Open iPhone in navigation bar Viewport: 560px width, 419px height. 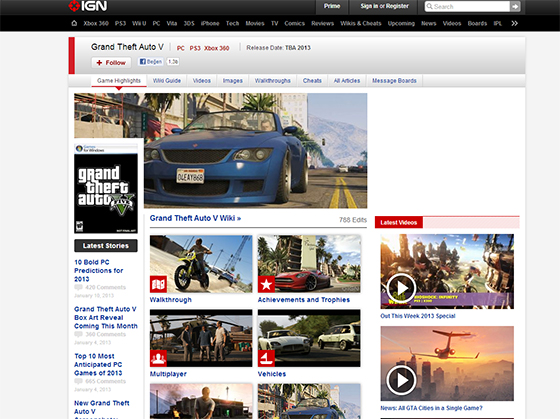click(x=210, y=23)
